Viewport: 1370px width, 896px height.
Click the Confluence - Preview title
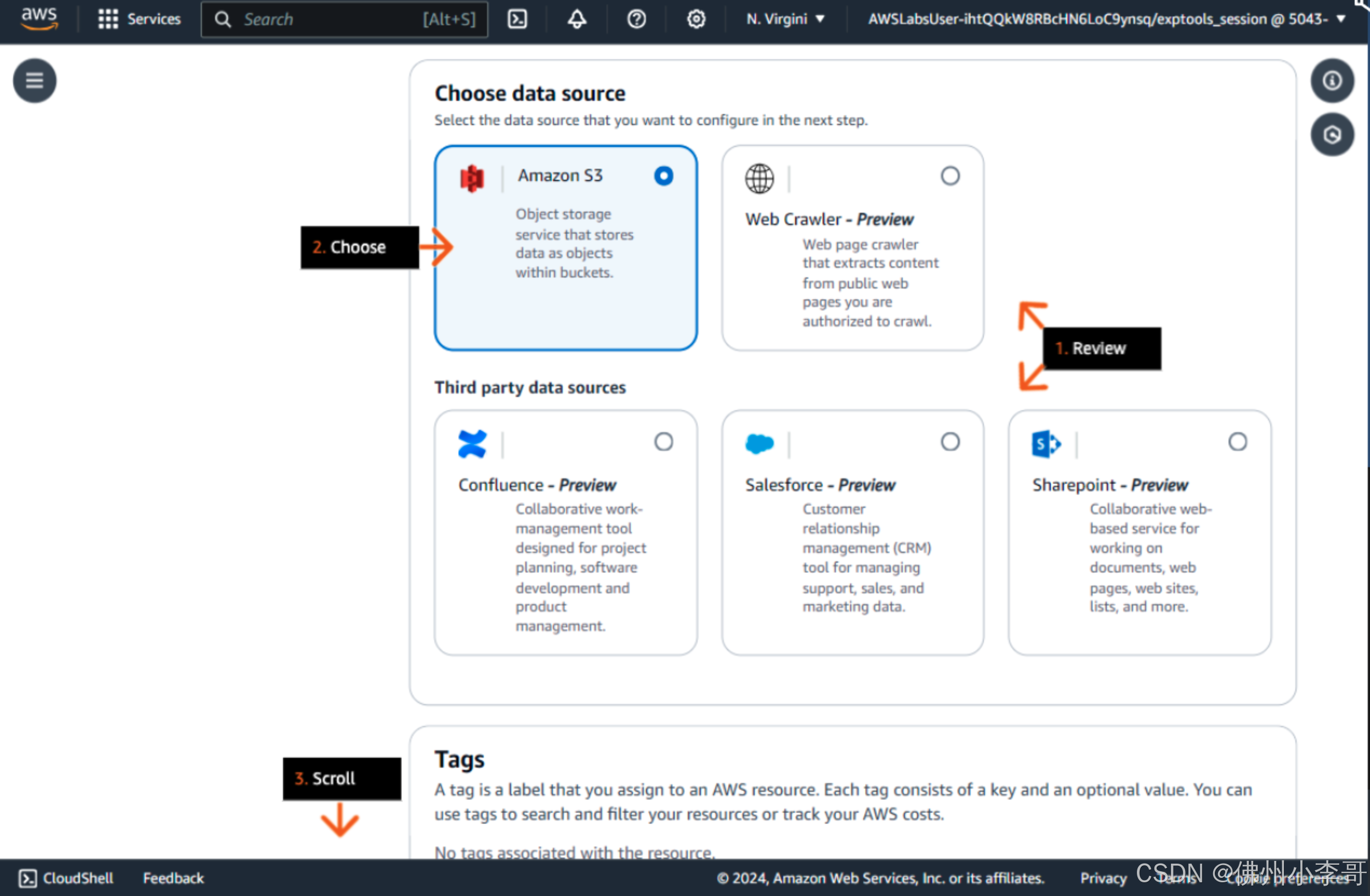pyautogui.click(x=537, y=485)
